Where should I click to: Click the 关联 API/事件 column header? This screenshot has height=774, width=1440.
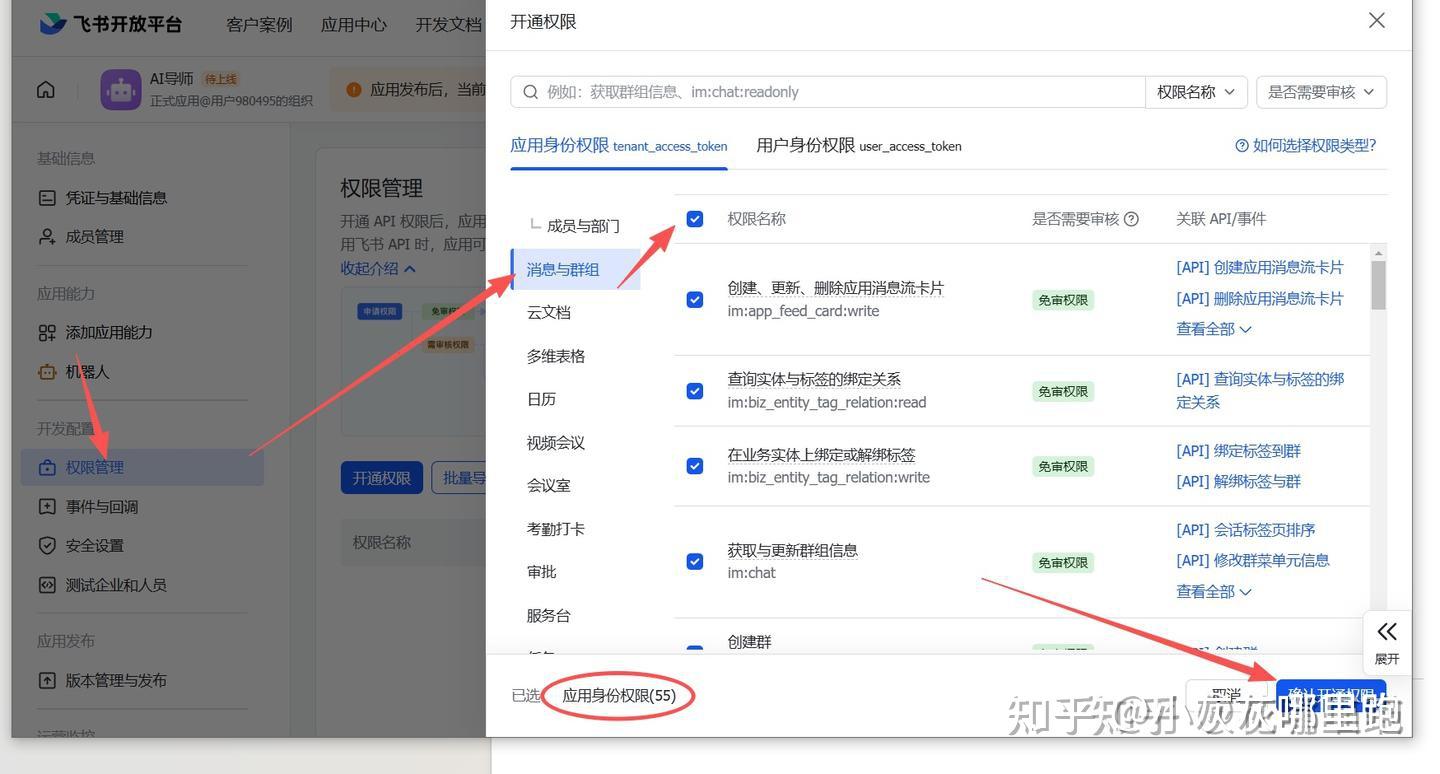1221,219
